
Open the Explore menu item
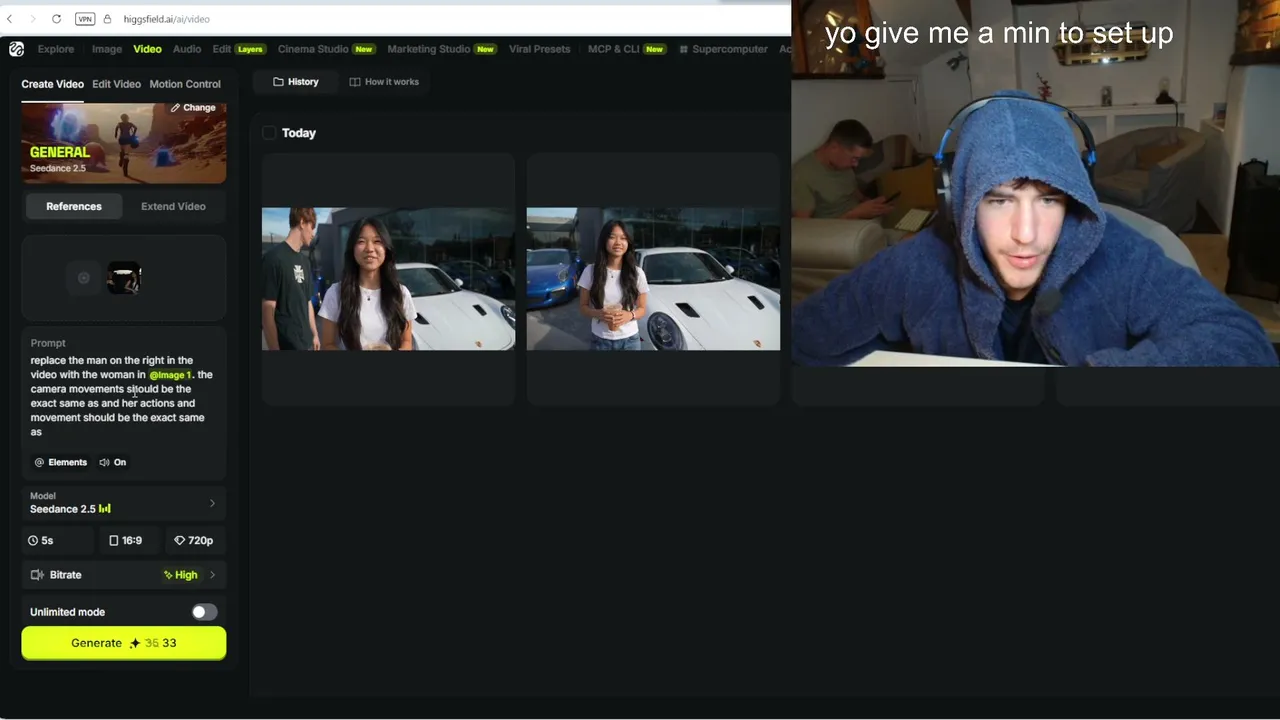[56, 49]
